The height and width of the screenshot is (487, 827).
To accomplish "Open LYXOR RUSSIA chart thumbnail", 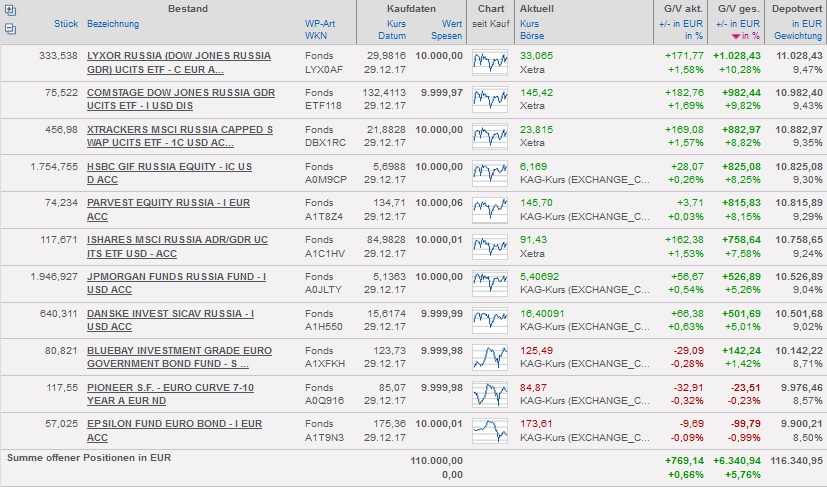I will pos(490,63).
